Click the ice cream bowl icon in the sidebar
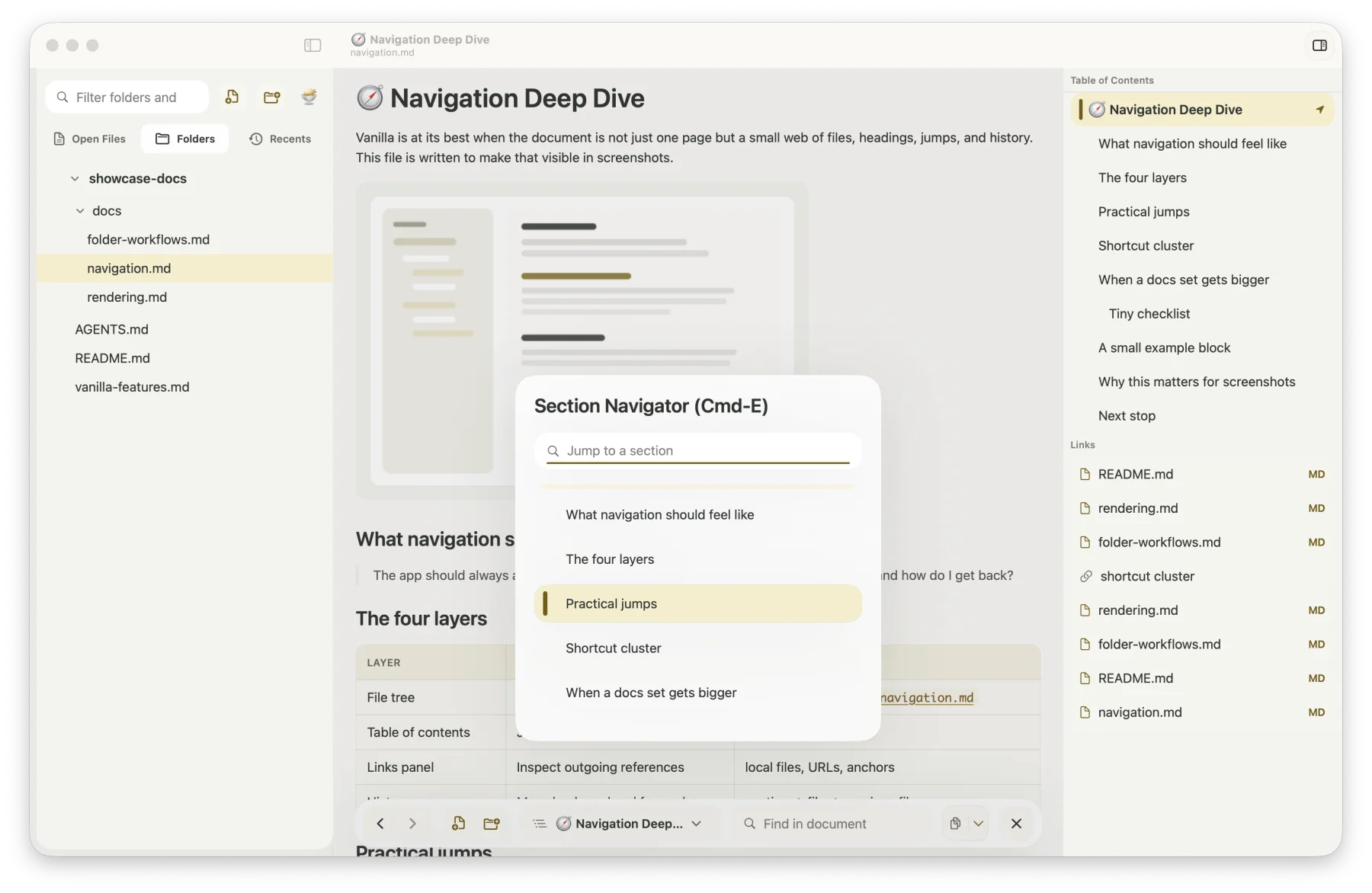 (309, 97)
